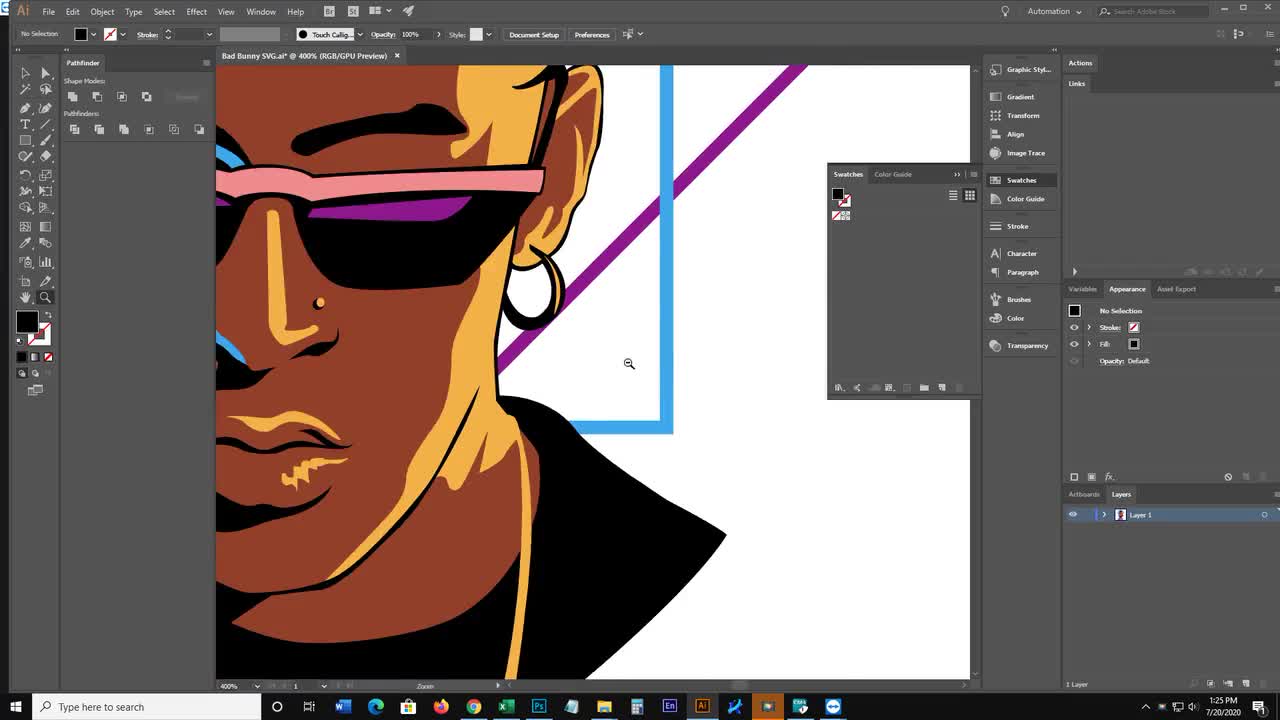Toggle Stroke visibility eye in Appearance panel
The image size is (1280, 720).
1075,327
